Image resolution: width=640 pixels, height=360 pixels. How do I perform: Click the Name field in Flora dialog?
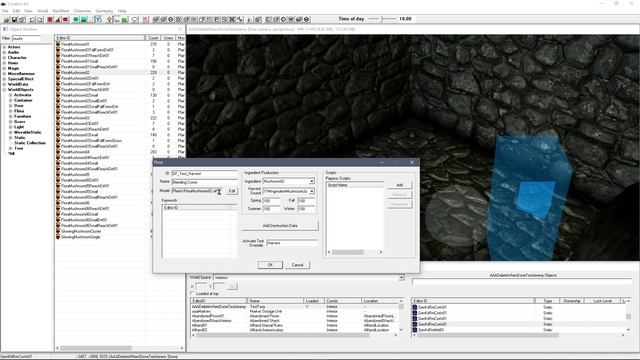(204, 182)
